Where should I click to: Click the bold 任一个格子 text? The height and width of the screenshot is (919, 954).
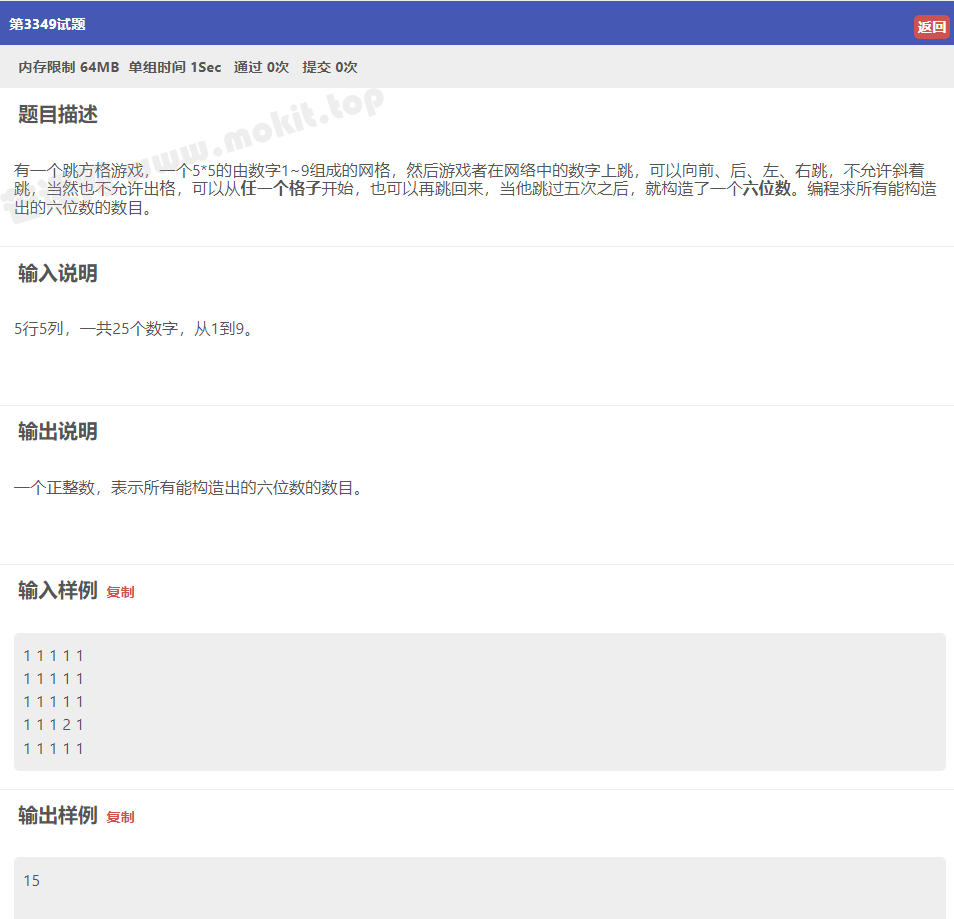pos(280,189)
